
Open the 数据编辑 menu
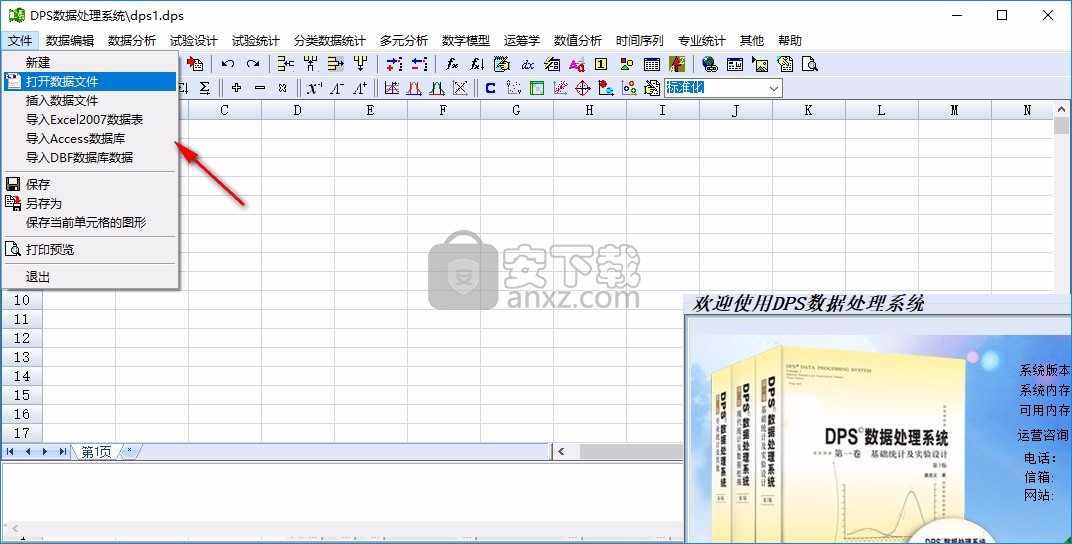click(70, 40)
